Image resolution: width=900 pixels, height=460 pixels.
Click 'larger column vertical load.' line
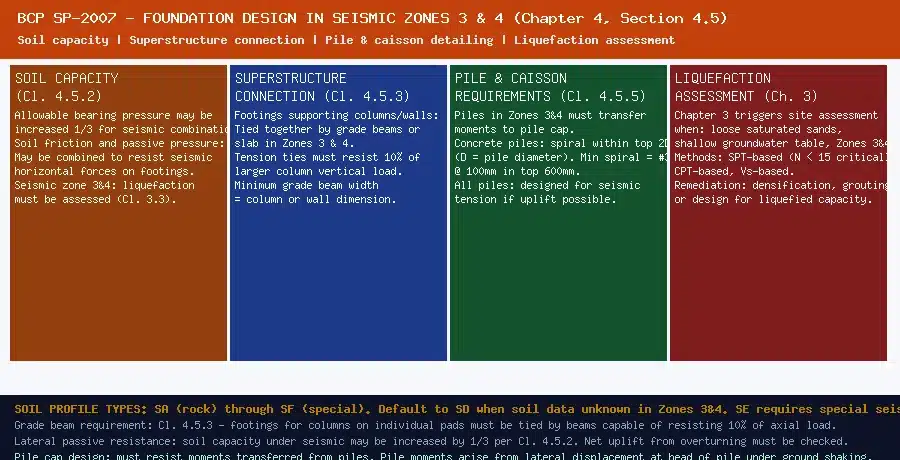tap(317, 171)
